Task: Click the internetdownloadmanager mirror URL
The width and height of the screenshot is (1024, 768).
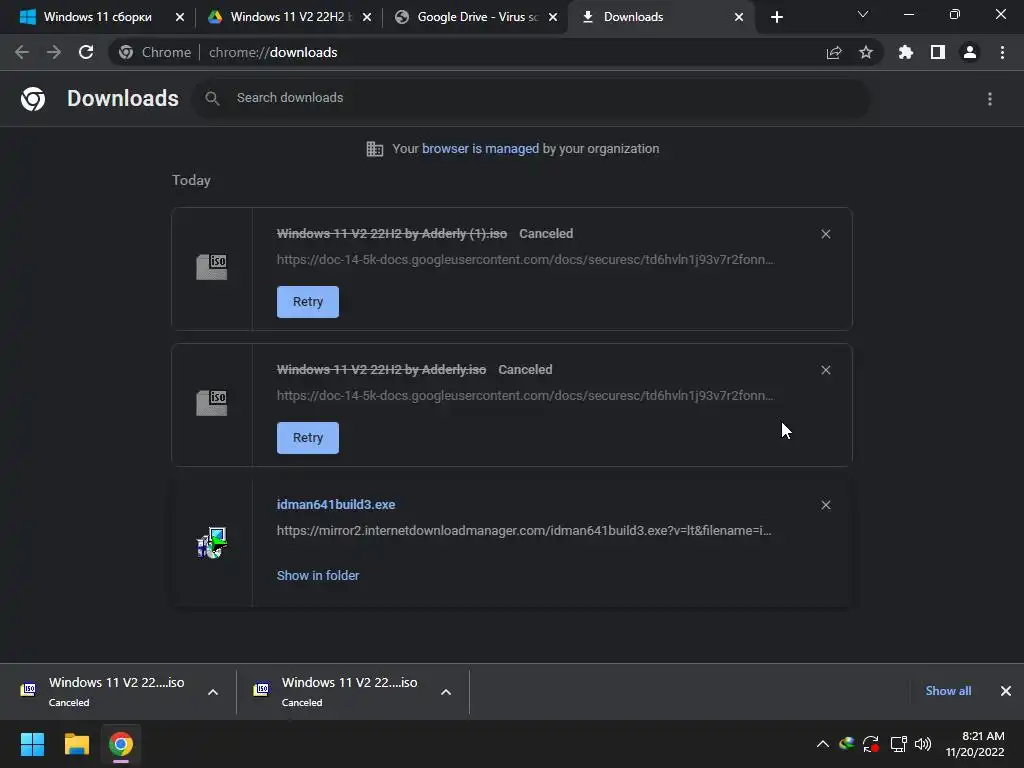Action: tap(524, 531)
